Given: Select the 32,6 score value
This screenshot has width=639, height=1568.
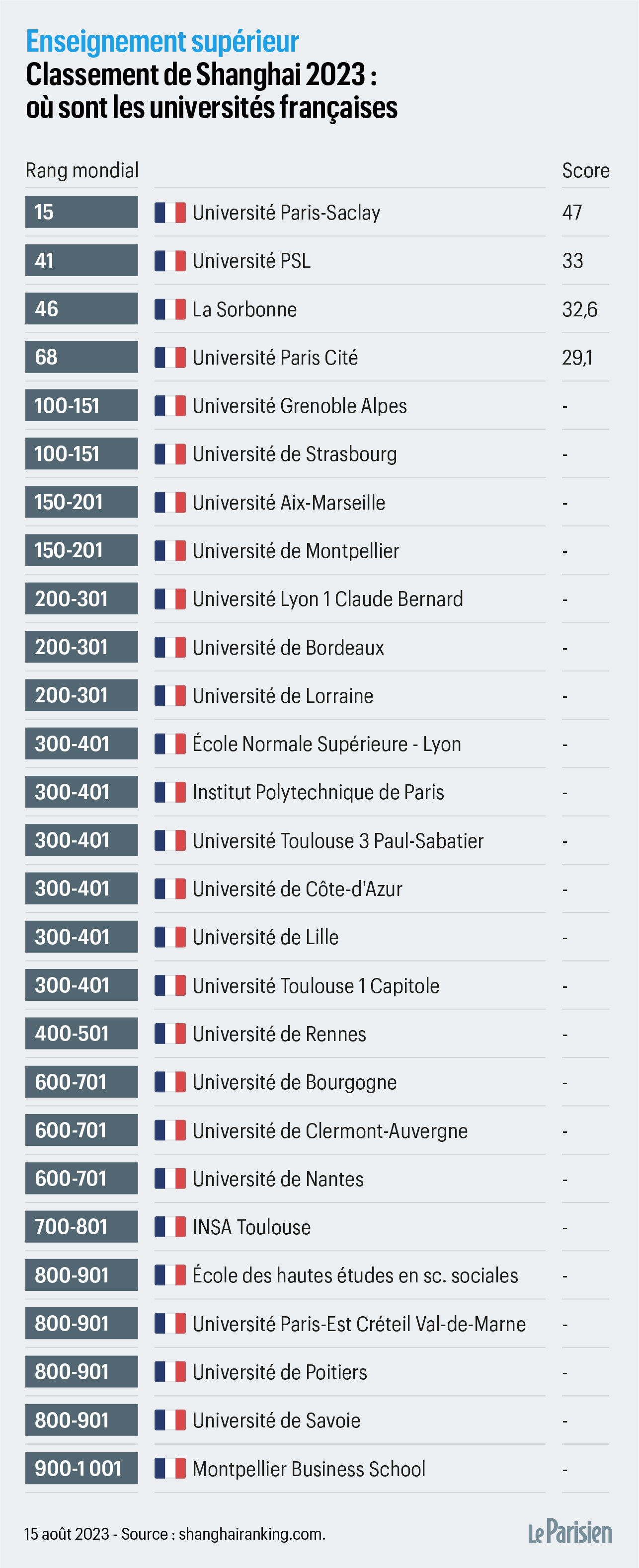Looking at the screenshot, I should pyautogui.click(x=579, y=309).
